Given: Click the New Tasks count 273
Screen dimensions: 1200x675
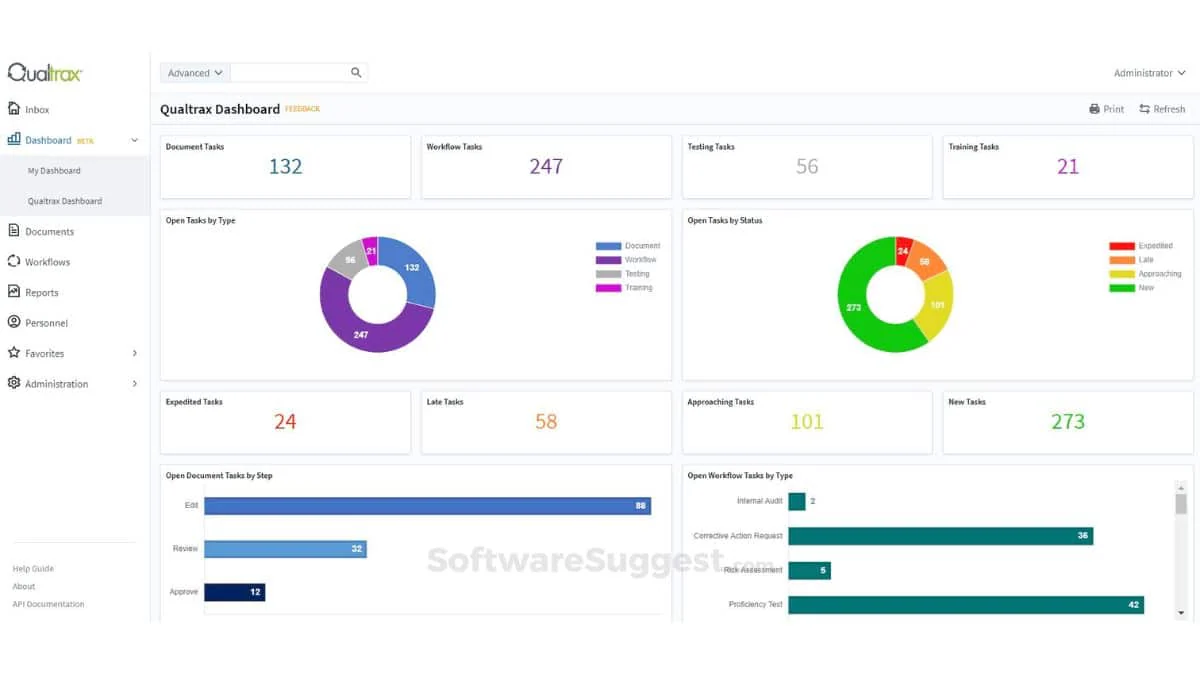Looking at the screenshot, I should [x=1068, y=422].
